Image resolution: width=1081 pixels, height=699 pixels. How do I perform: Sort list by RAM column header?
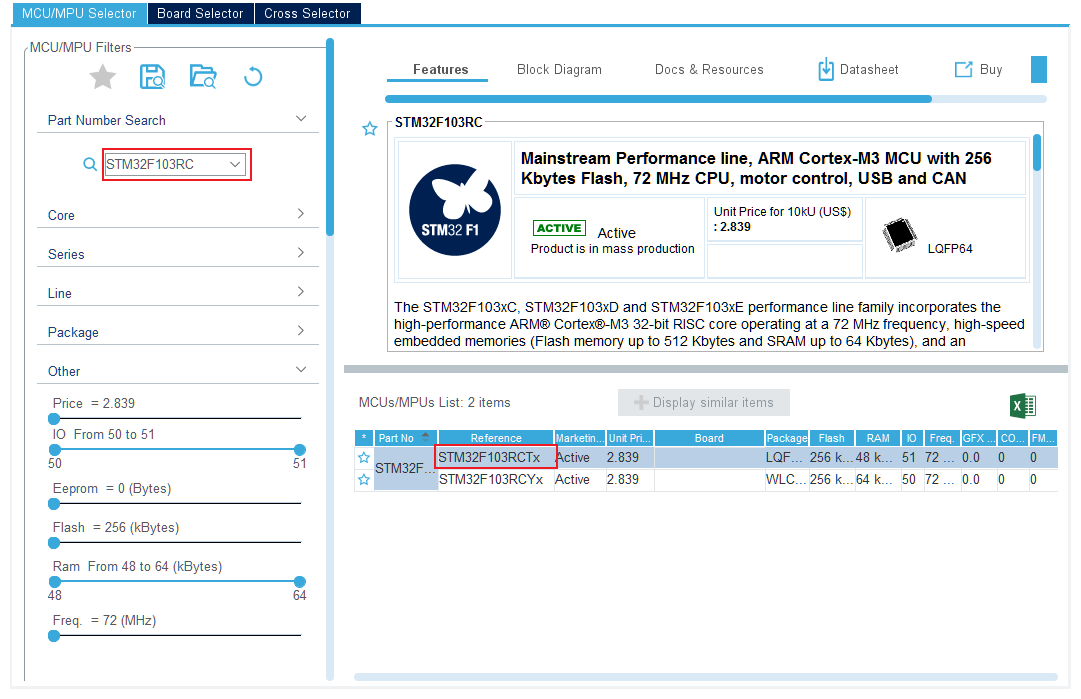(x=878, y=438)
